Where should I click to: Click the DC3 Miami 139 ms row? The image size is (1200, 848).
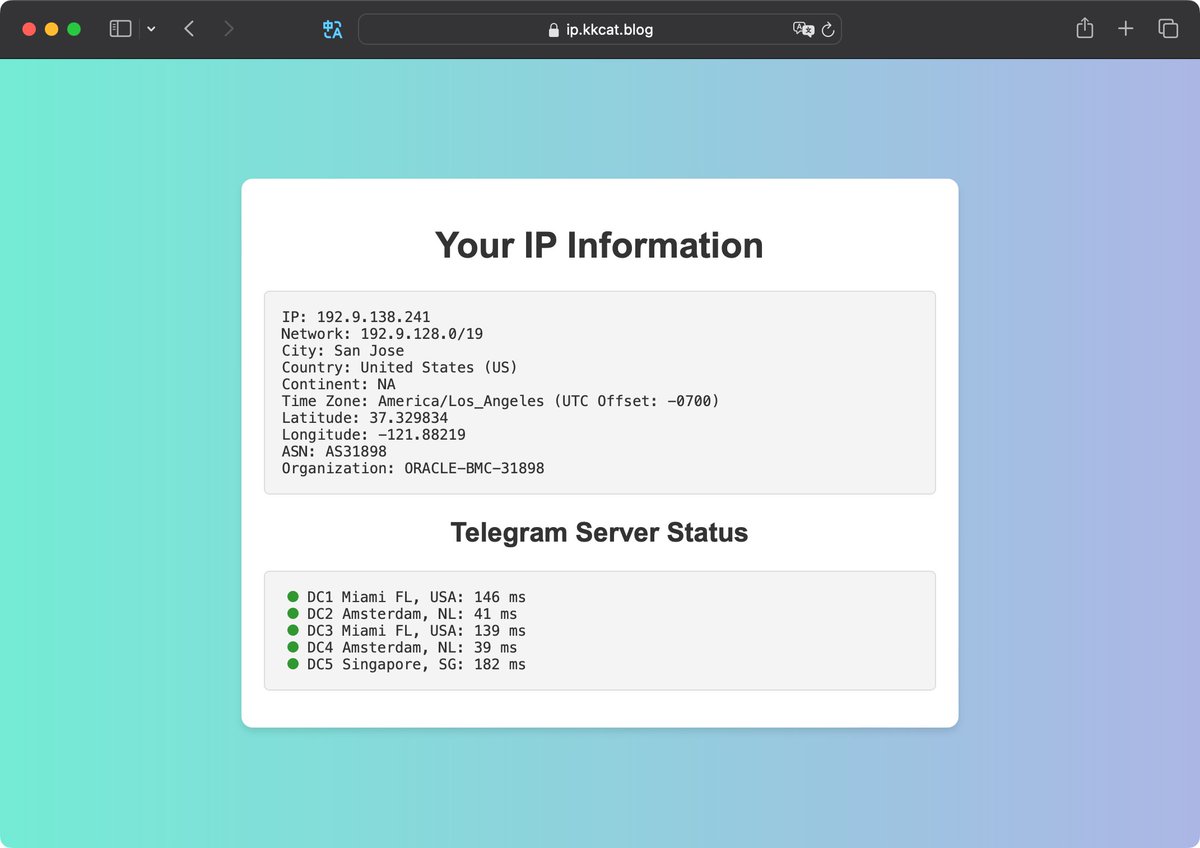(x=406, y=631)
